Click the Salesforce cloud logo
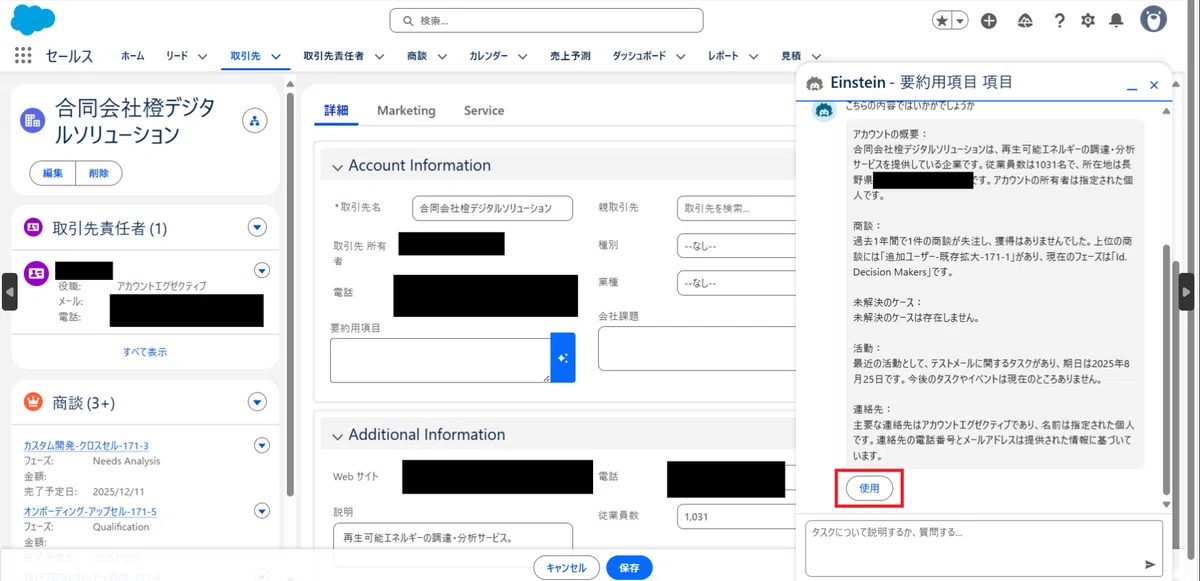The height and width of the screenshot is (581, 1200). coord(33,19)
